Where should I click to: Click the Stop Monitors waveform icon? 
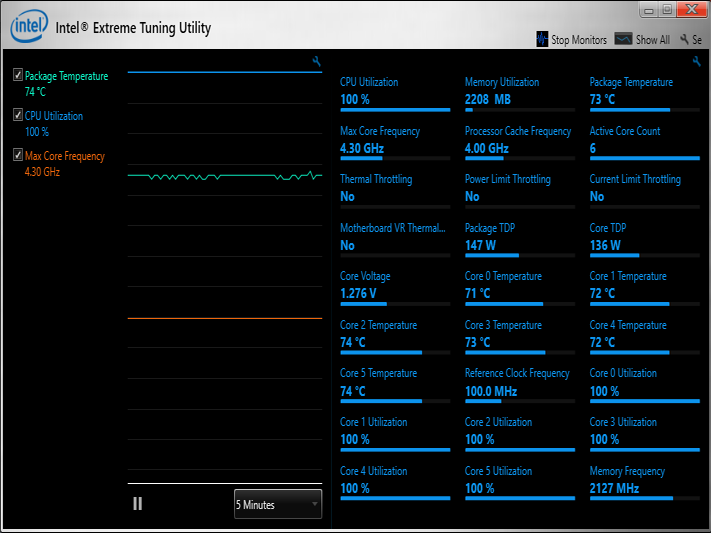click(542, 39)
